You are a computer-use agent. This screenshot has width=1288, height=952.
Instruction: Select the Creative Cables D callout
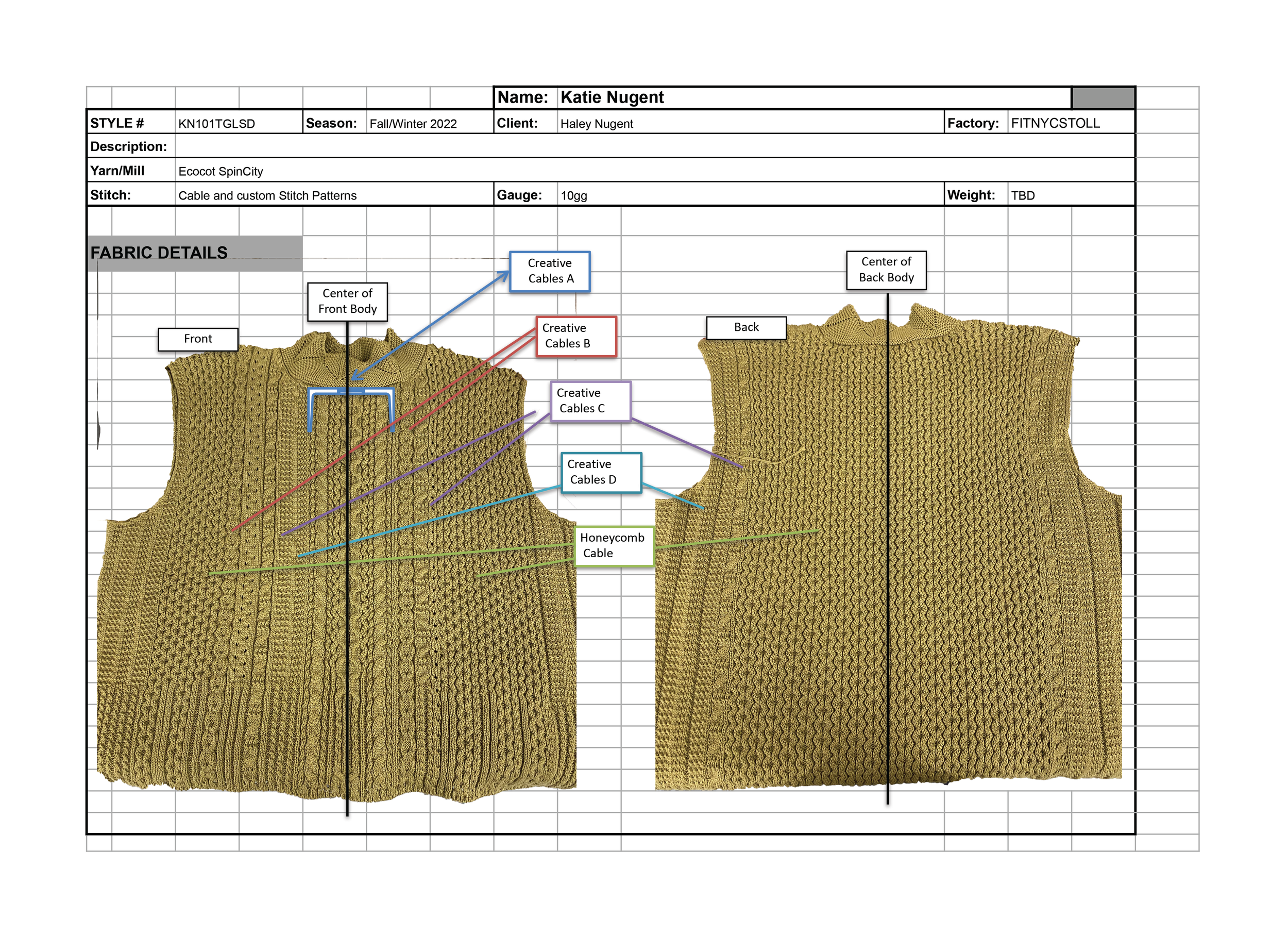coord(601,473)
